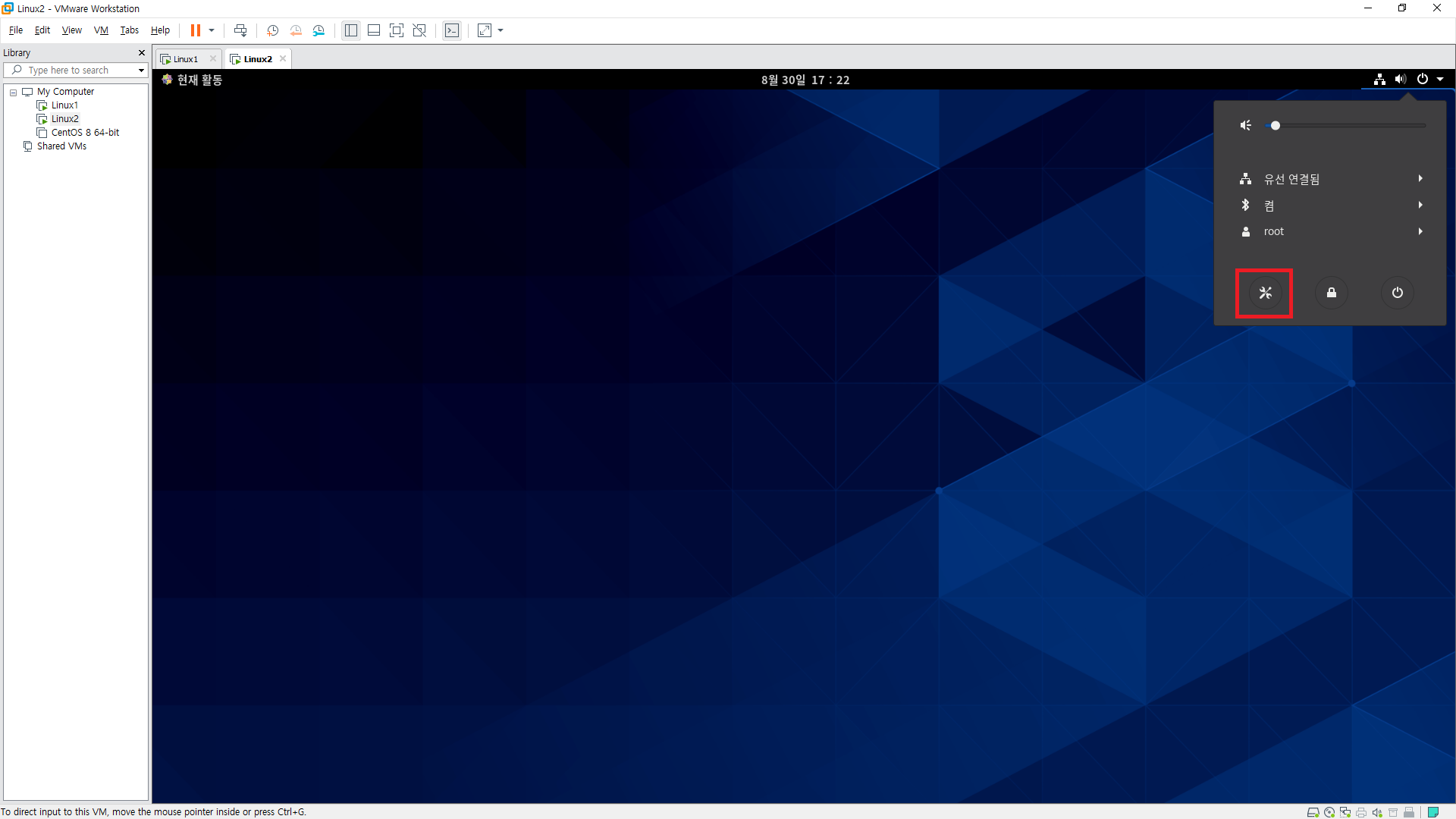
Task: Toggle the library sidebar view
Action: [x=351, y=30]
